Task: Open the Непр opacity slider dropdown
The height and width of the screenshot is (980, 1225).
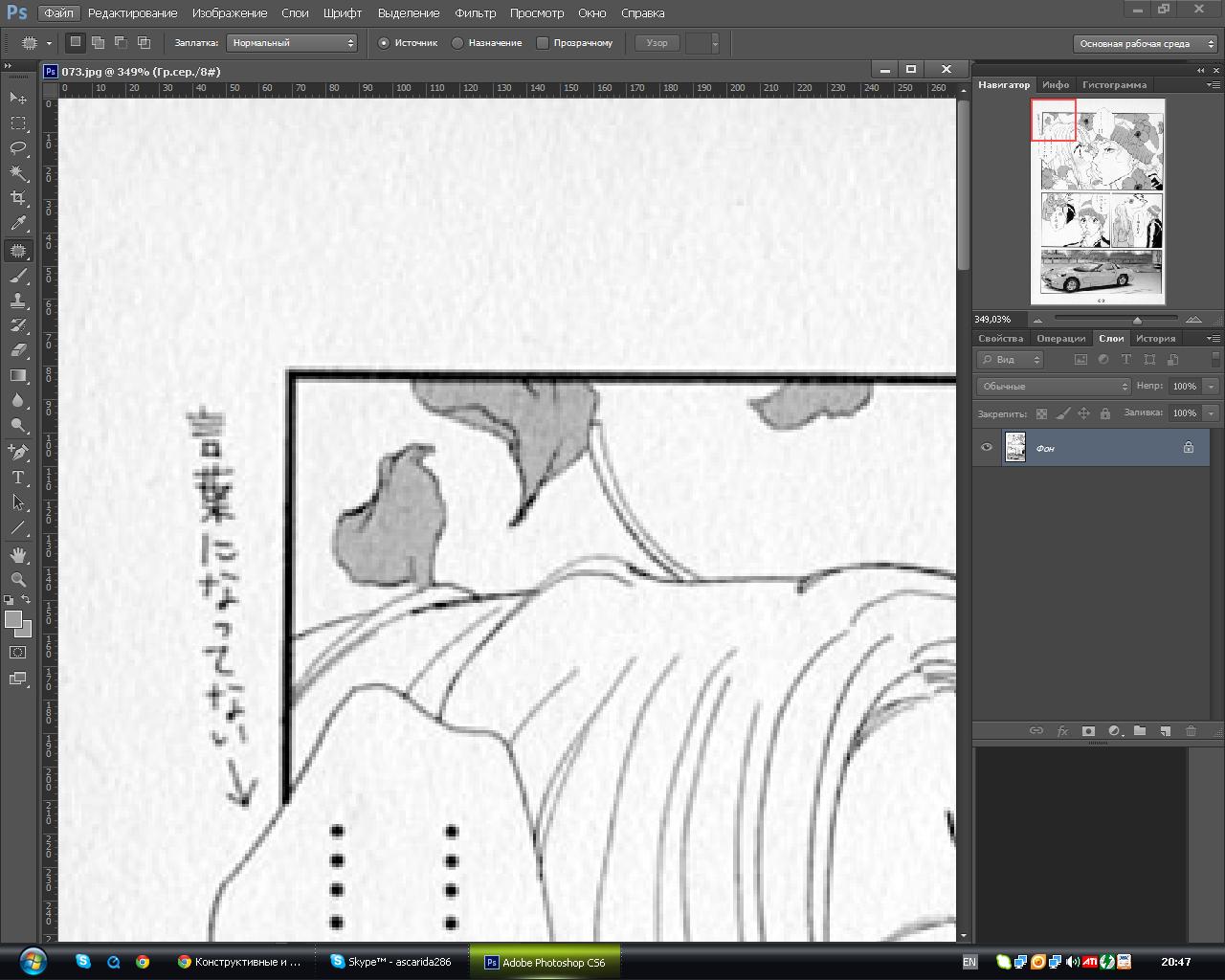Action: [x=1211, y=386]
